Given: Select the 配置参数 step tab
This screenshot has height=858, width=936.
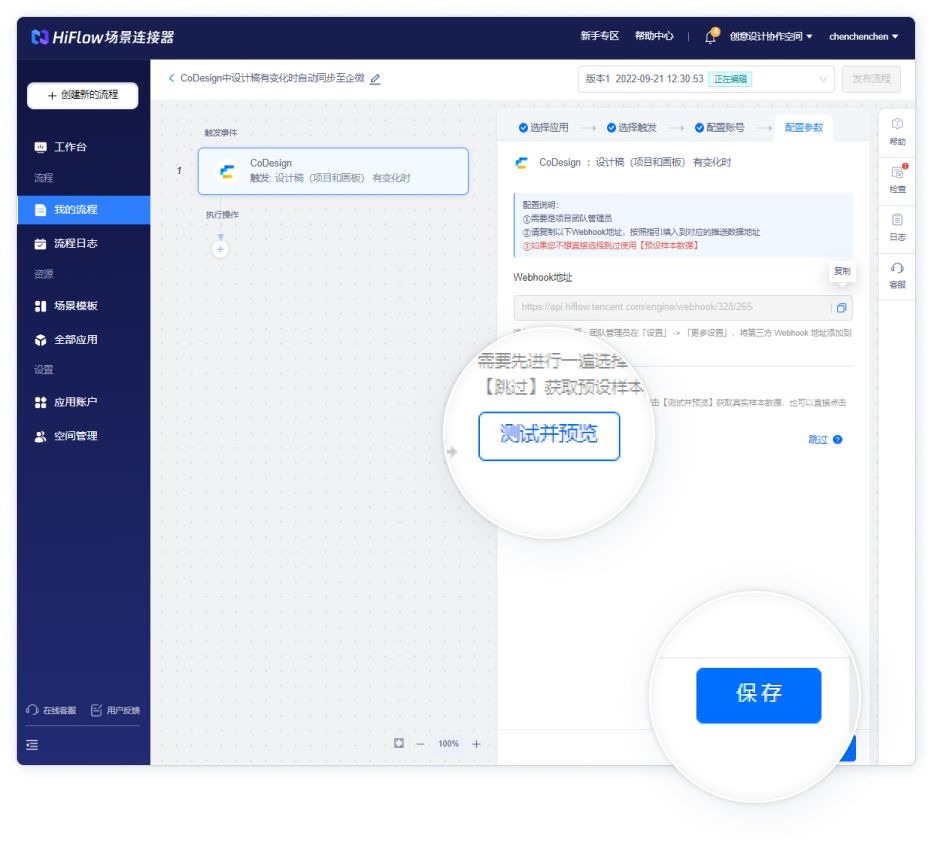Looking at the screenshot, I should pyautogui.click(x=803, y=127).
